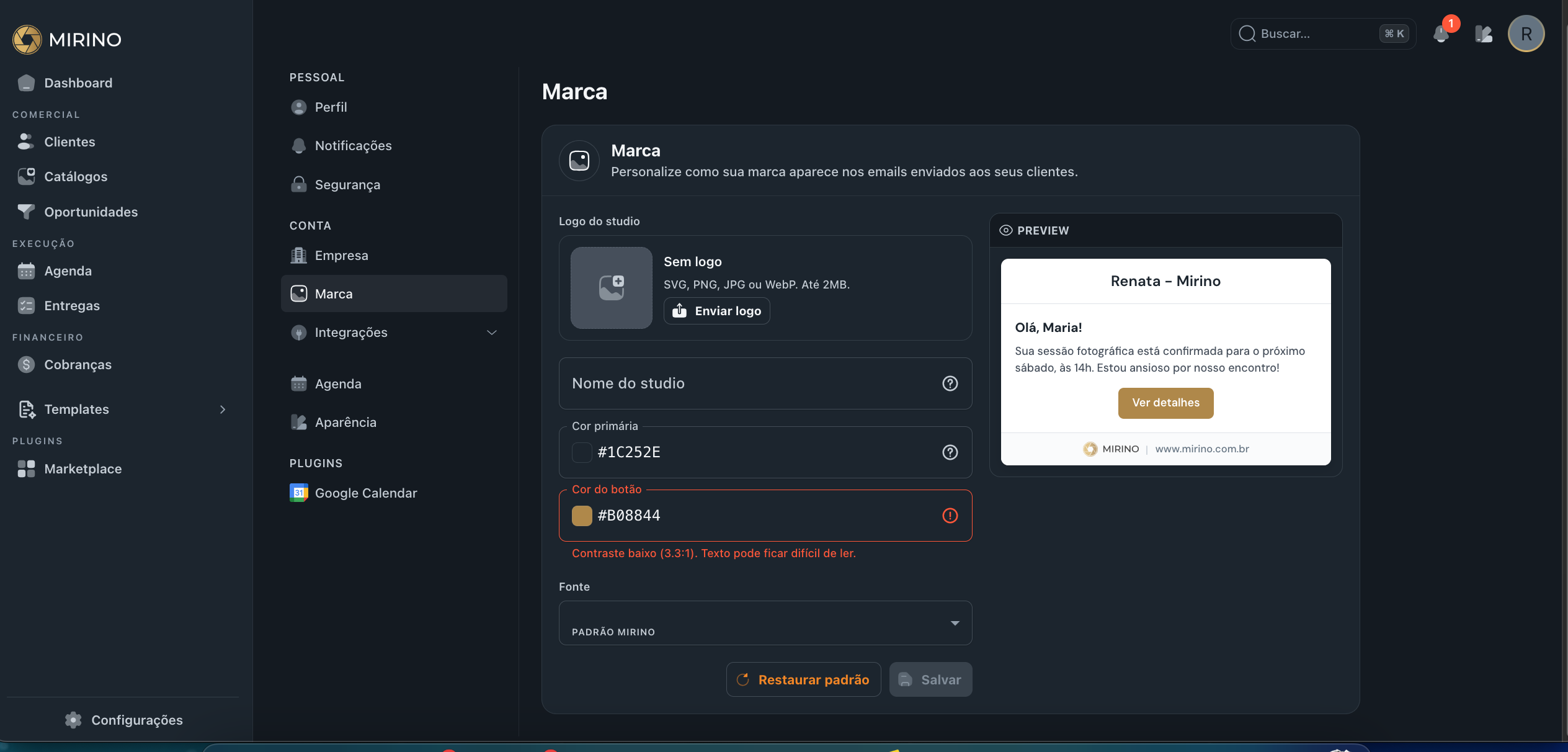Click Ver detalhes in the email preview

point(1166,403)
